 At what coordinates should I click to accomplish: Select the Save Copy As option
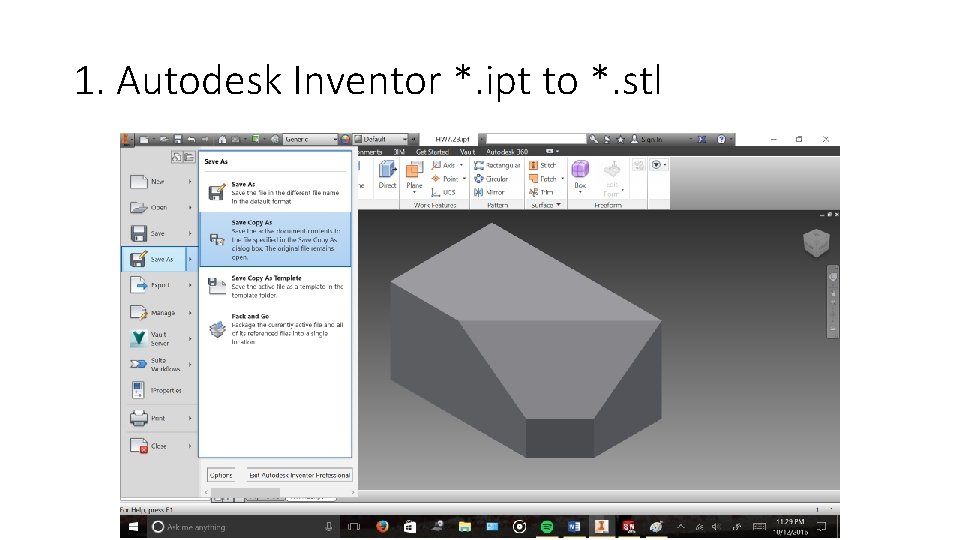(x=275, y=239)
